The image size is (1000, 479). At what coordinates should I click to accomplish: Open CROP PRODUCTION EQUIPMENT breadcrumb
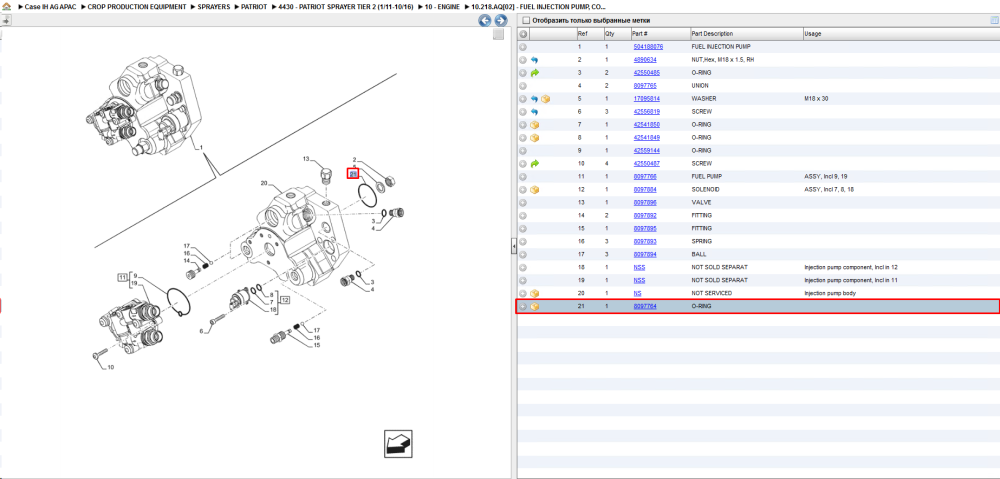[x=137, y=6]
